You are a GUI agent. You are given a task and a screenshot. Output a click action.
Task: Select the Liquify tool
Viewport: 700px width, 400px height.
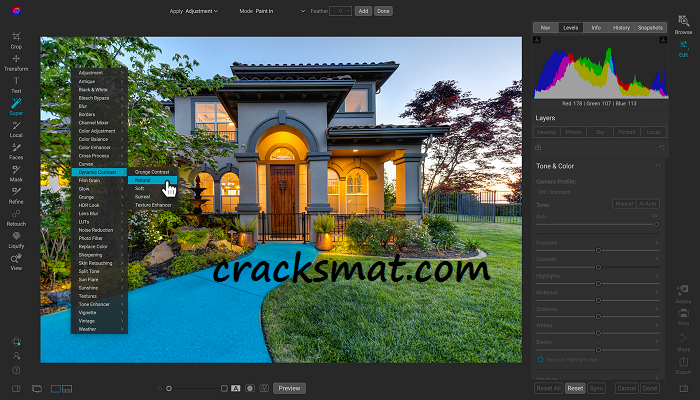[x=16, y=240]
